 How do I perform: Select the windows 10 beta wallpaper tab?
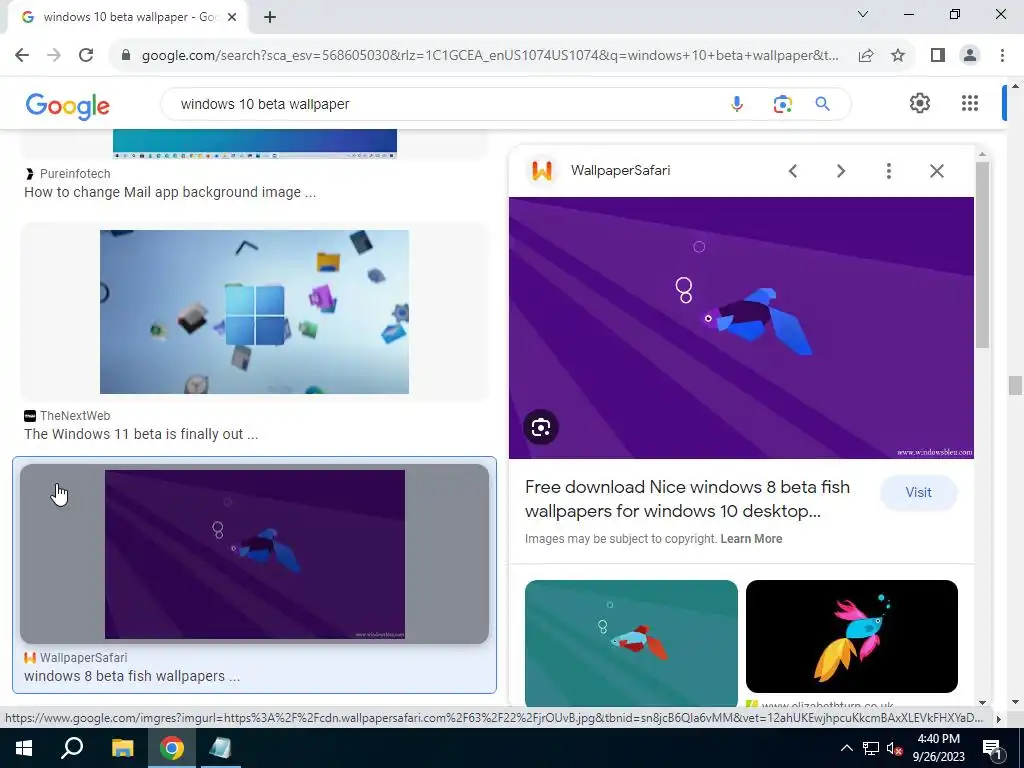pyautogui.click(x=128, y=17)
